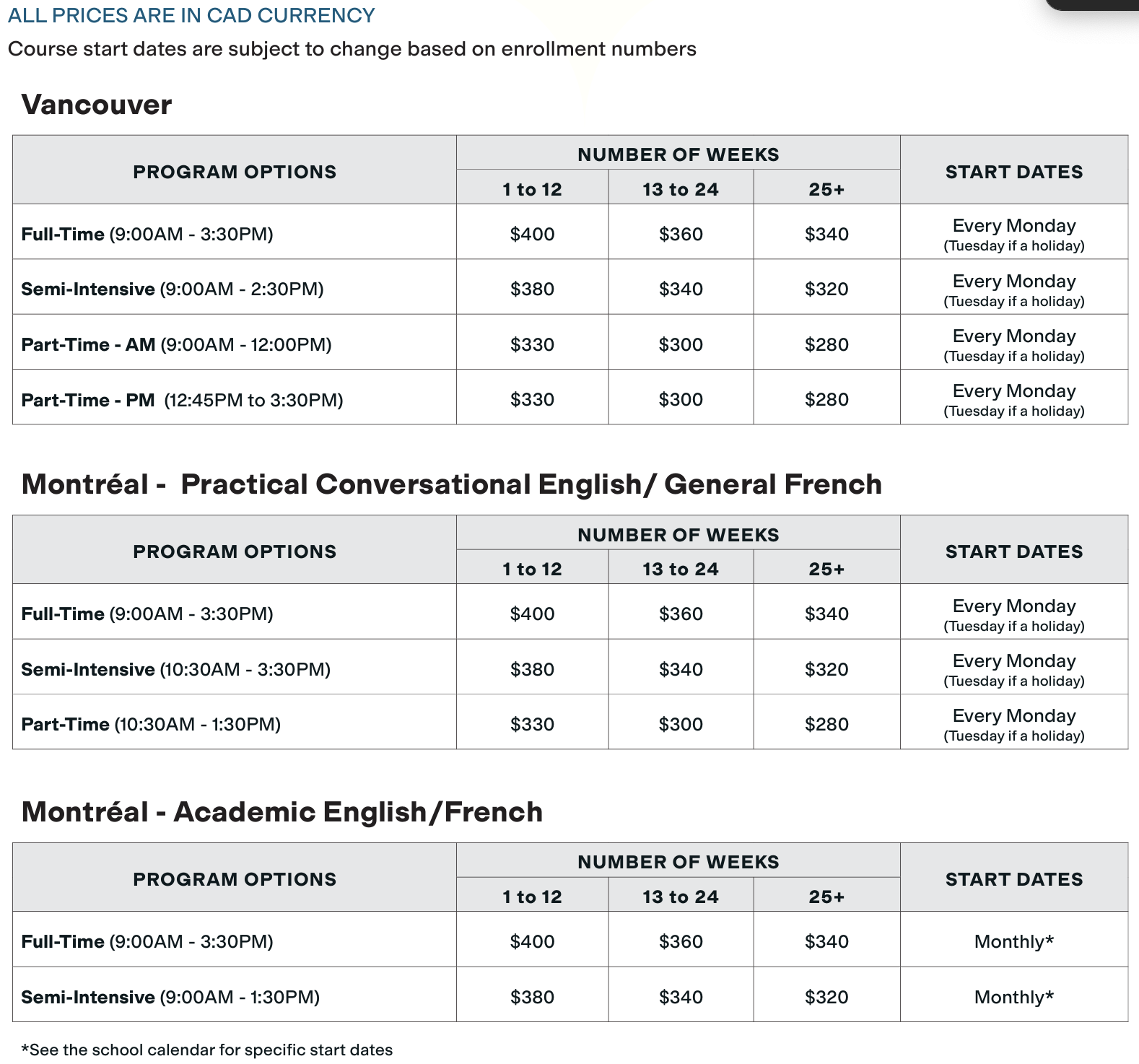Click Academic table NUMBER OF WEEKS header

pos(678,862)
